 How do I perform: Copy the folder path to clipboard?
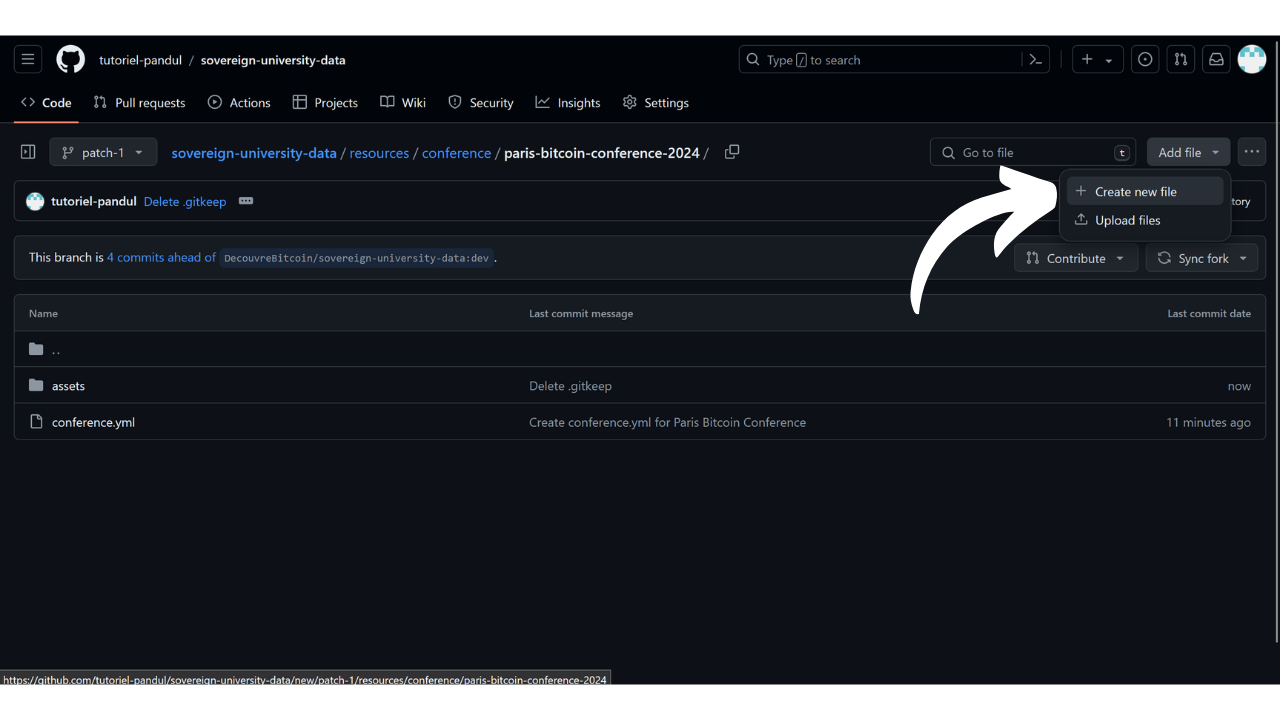(732, 152)
